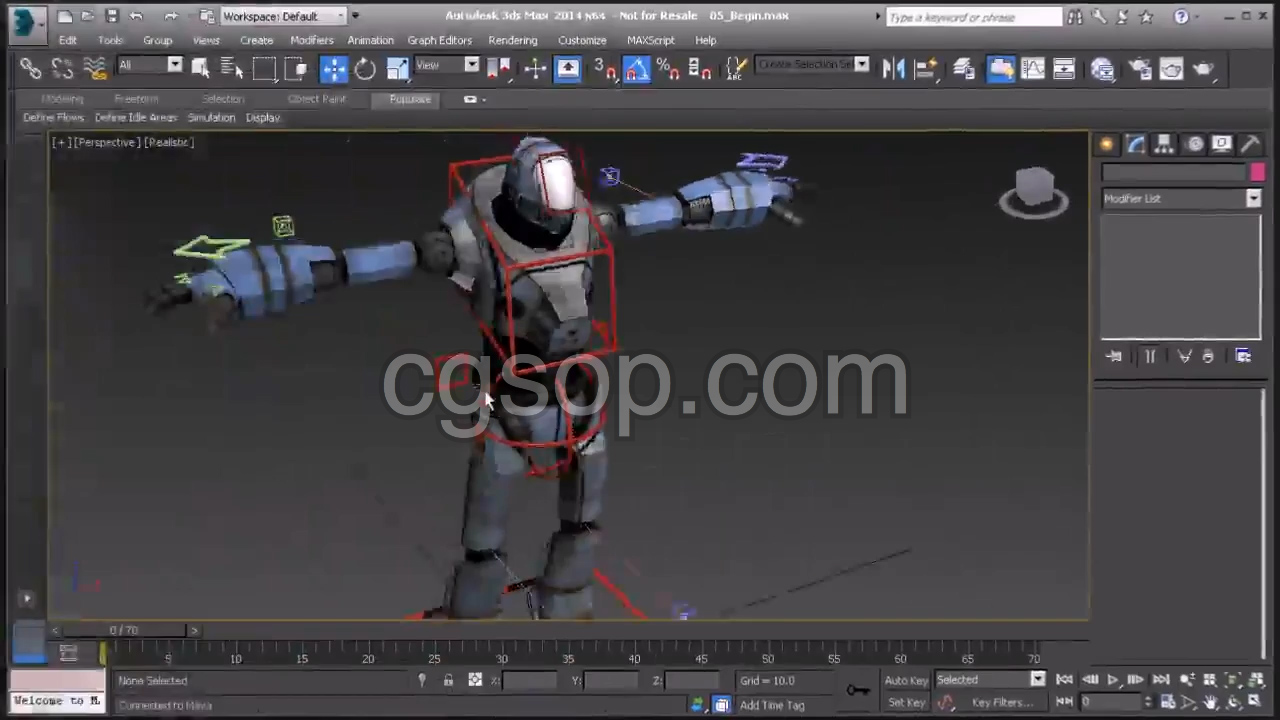Click the Render Setup teapot icon
The image size is (1280, 720).
[1140, 68]
